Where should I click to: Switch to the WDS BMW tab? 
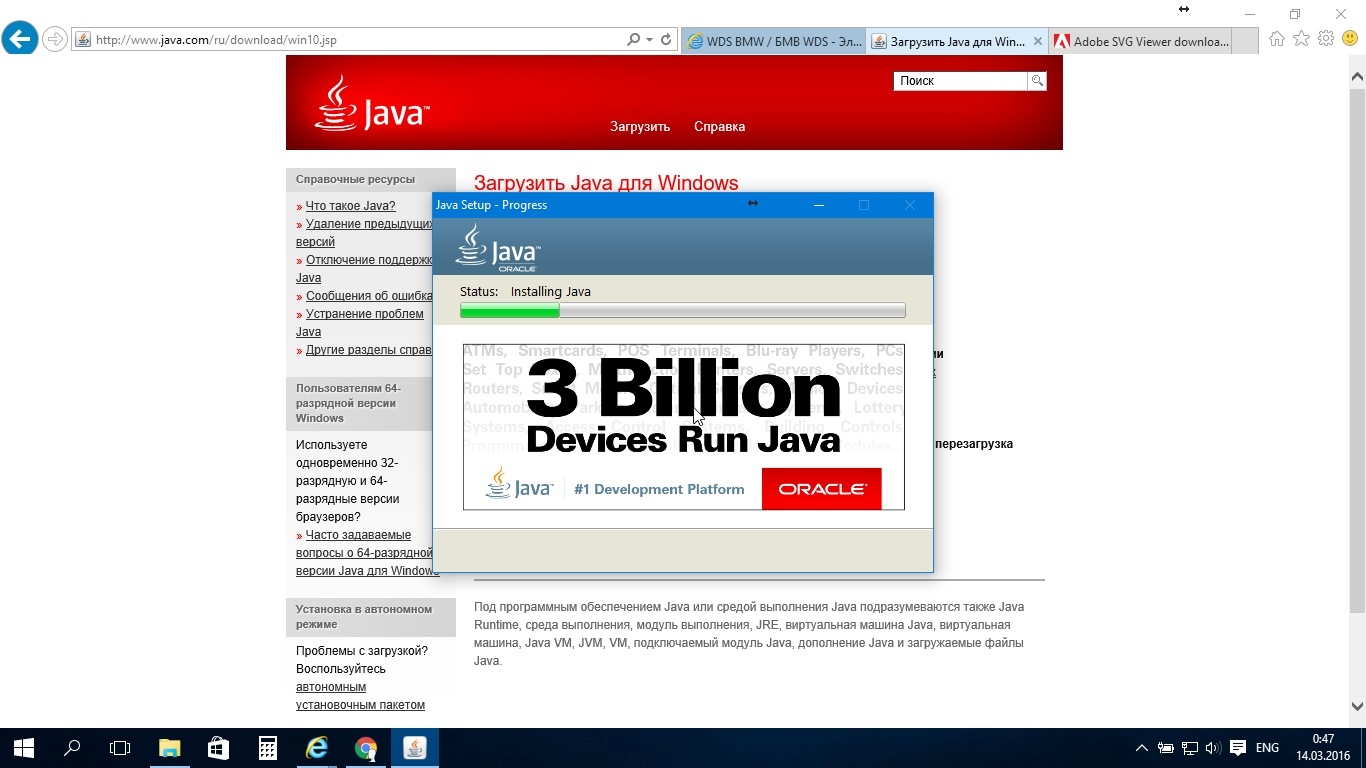click(x=774, y=41)
